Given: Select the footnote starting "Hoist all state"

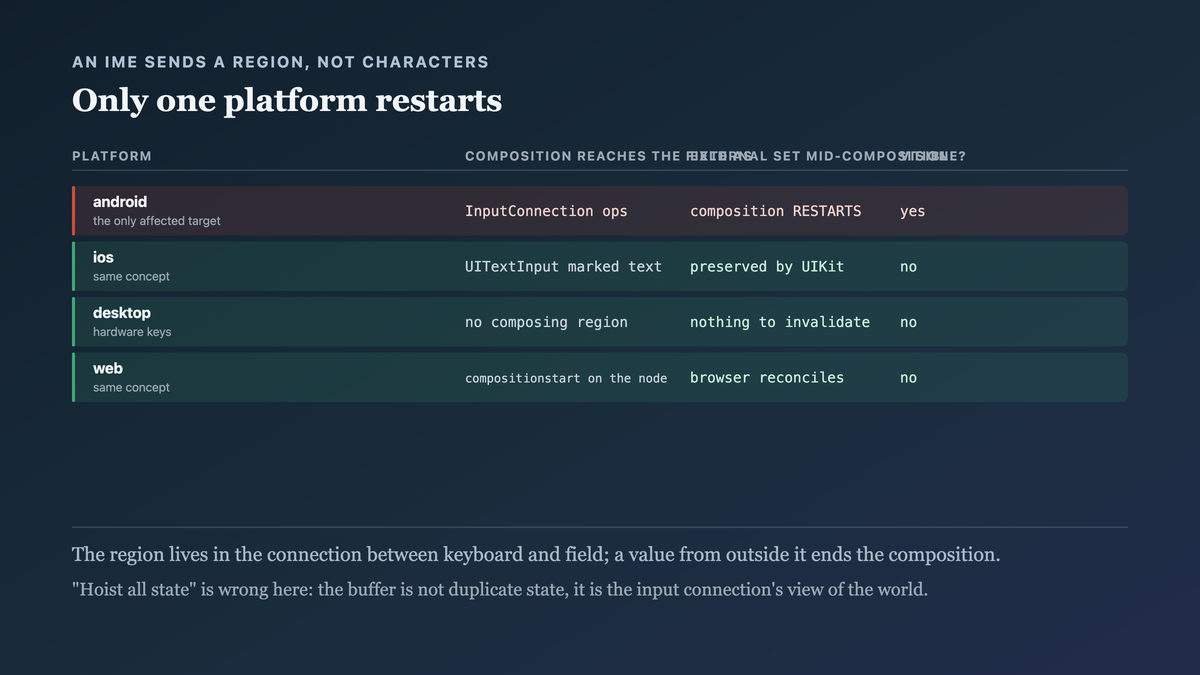Looking at the screenshot, I should pos(500,590).
